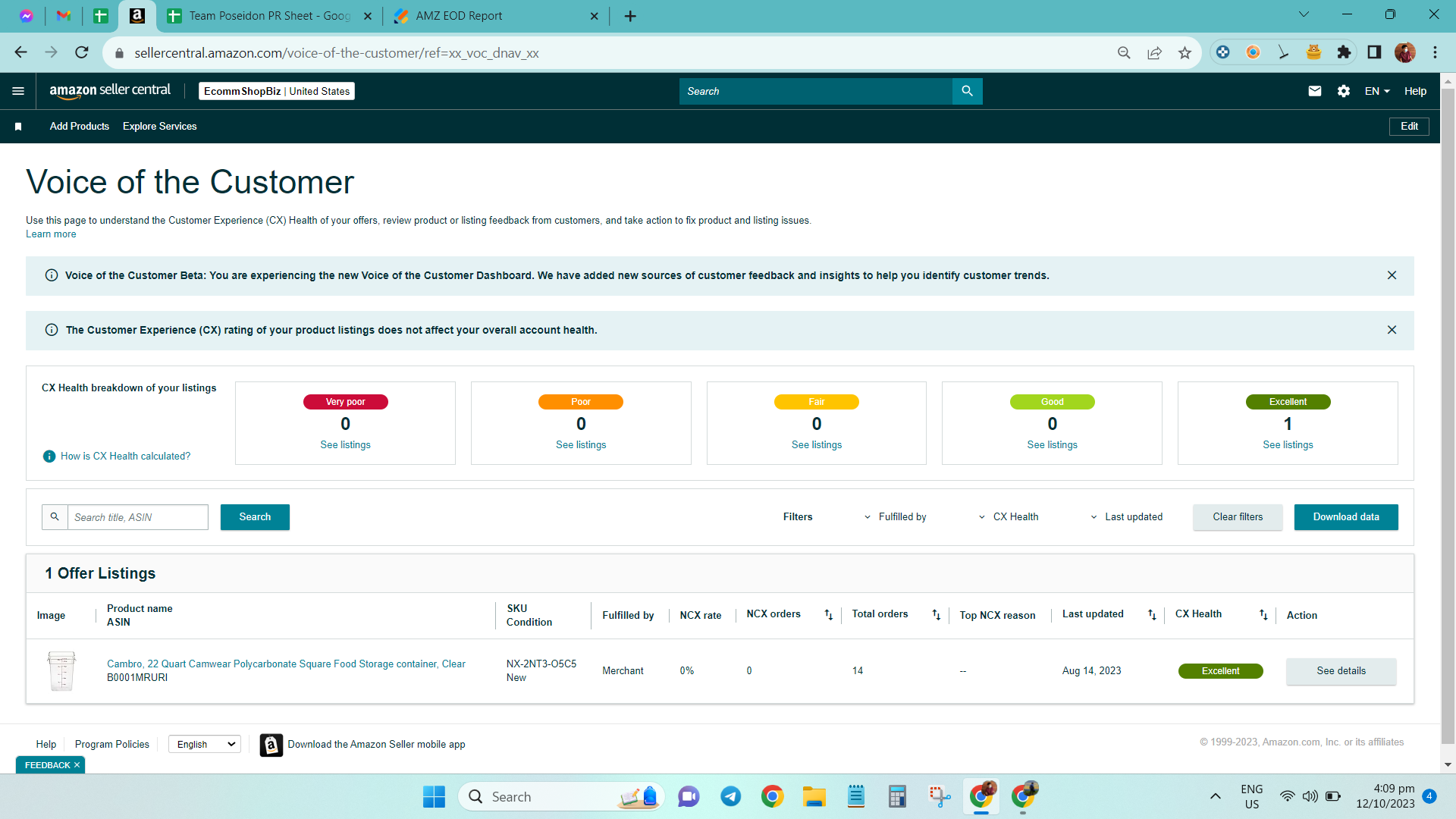The image size is (1456, 819).
Task: Open the English language selector in footer
Action: (205, 745)
